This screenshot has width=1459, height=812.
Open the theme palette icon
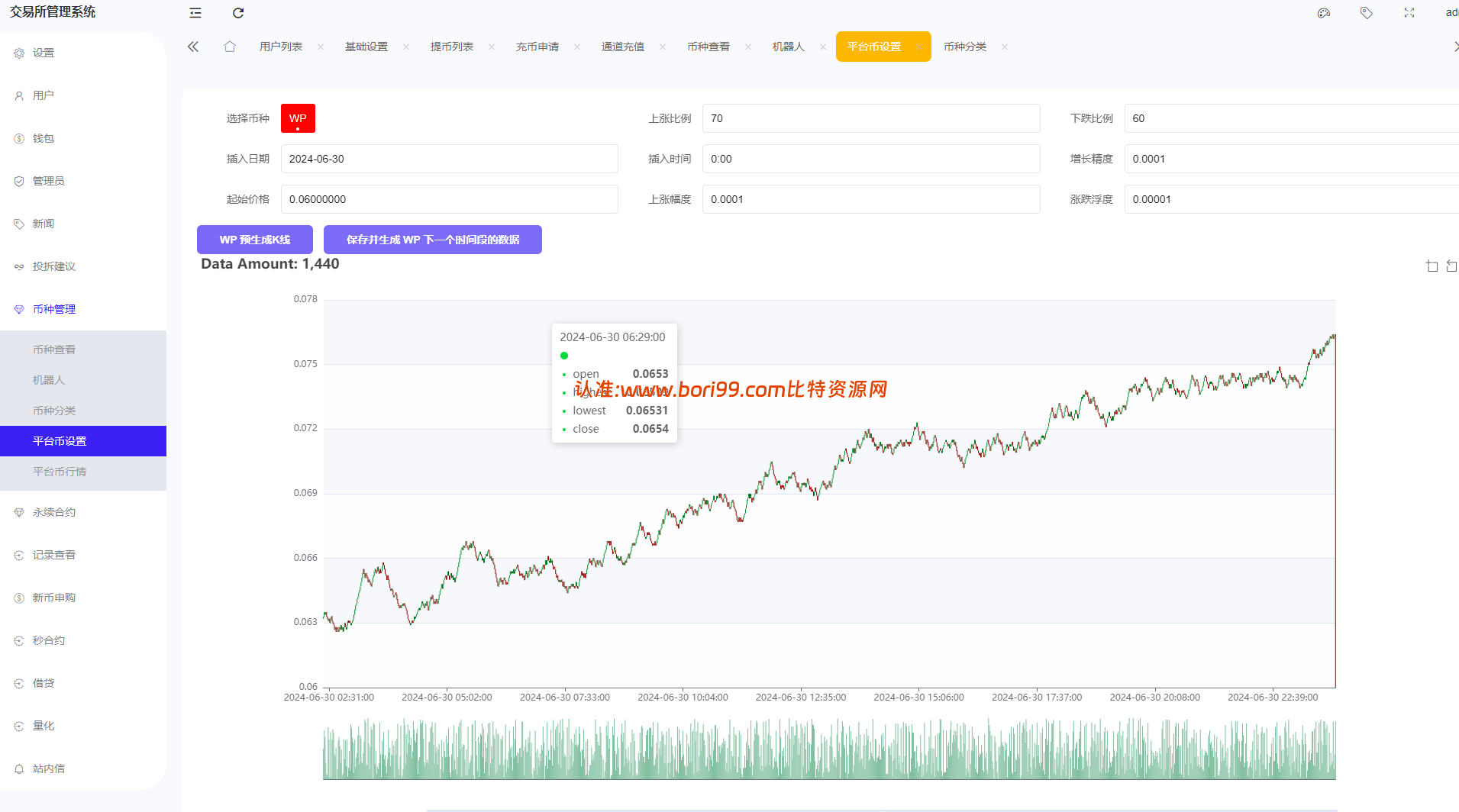click(x=1324, y=13)
